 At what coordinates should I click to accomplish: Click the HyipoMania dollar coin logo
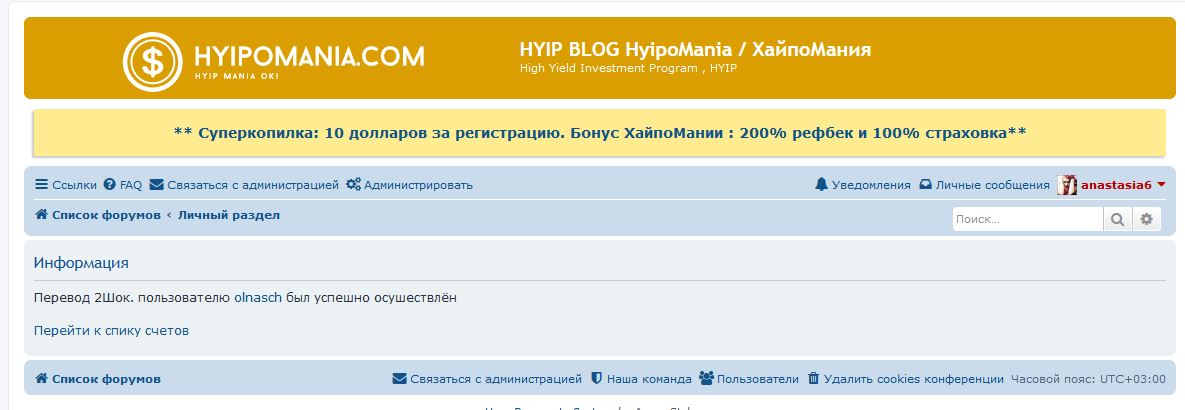click(152, 61)
